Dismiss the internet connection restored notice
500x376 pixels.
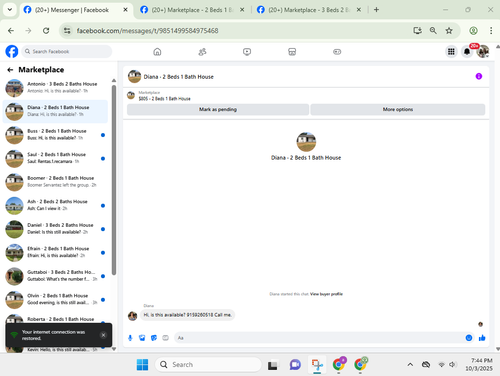point(103,335)
